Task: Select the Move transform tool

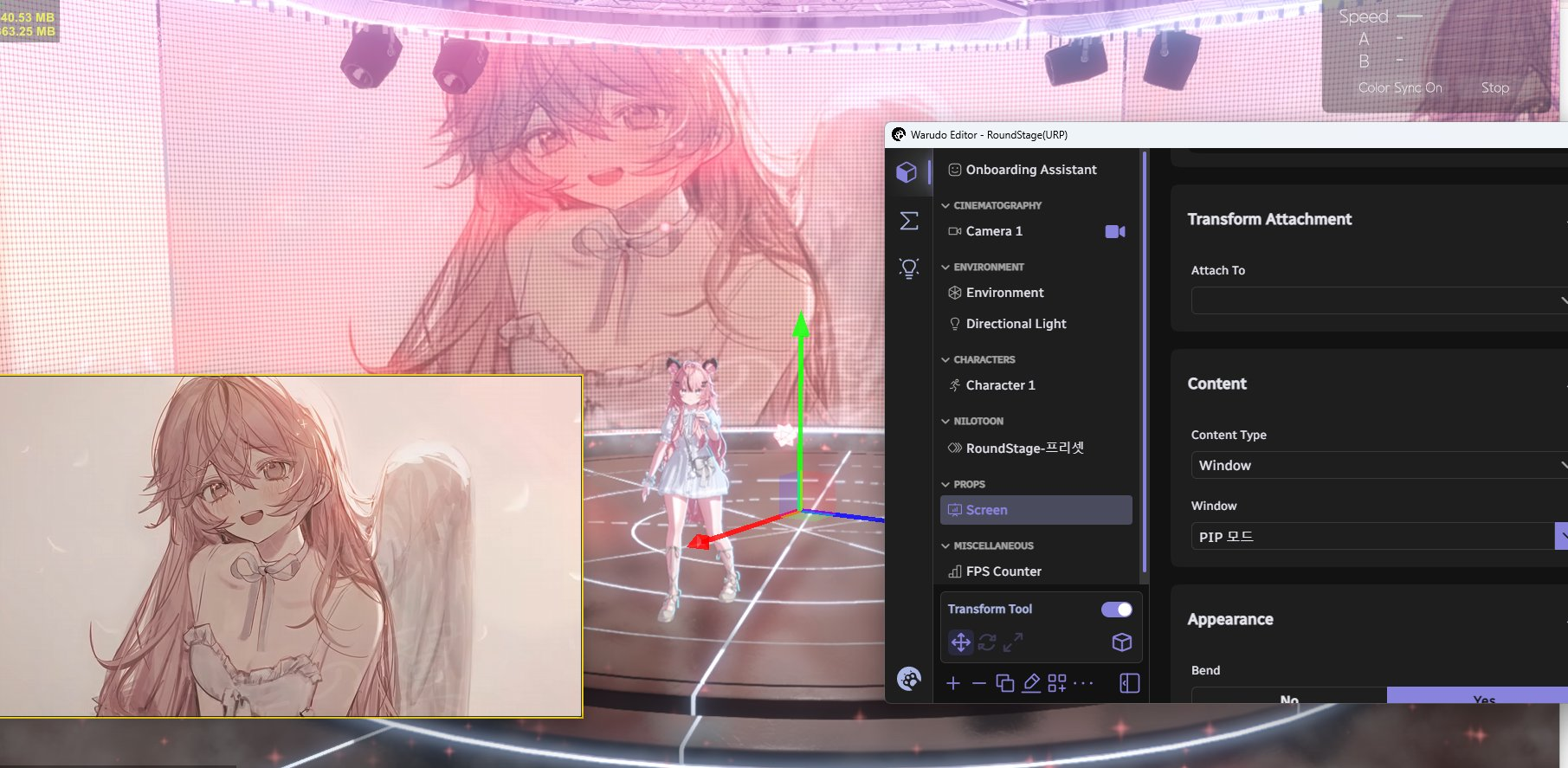Action: (x=960, y=642)
